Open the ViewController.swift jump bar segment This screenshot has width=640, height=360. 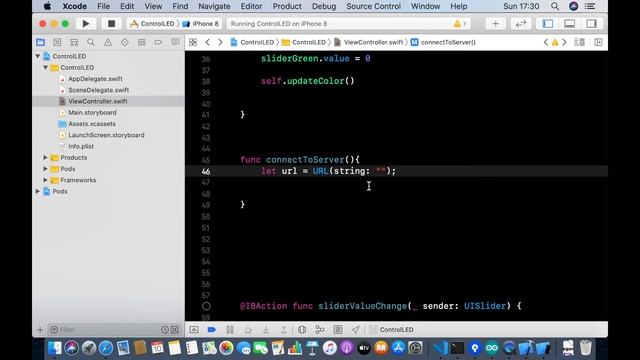(x=369, y=42)
